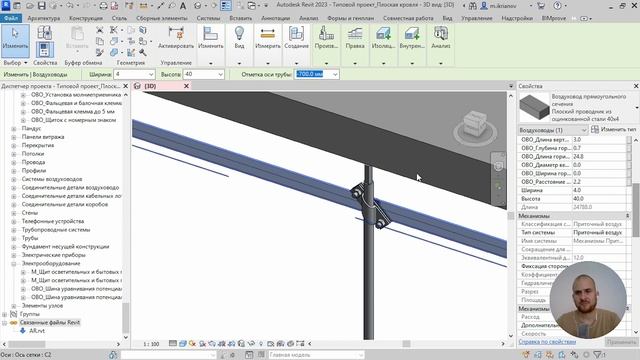Click the Измерить ruler icon
This screenshot has width=640, height=360.
point(267,38)
